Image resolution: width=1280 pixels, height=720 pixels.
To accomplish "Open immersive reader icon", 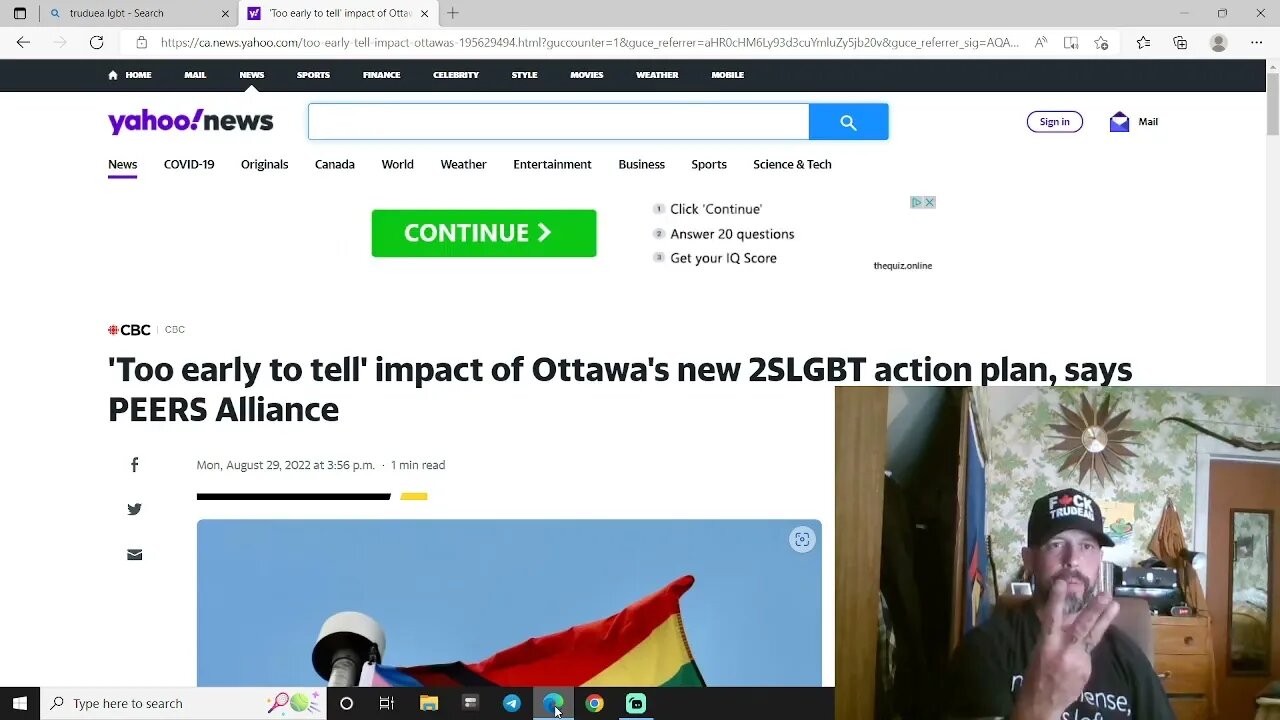I will pos(1071,42).
